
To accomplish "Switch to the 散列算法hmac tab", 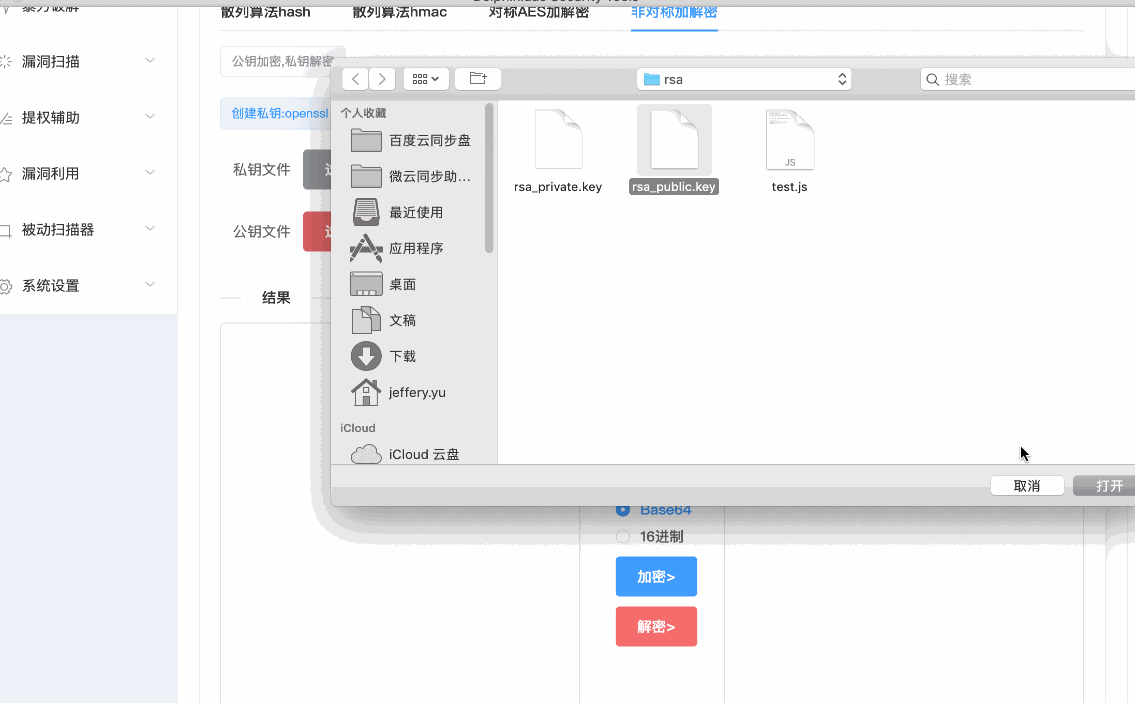I will [x=400, y=12].
